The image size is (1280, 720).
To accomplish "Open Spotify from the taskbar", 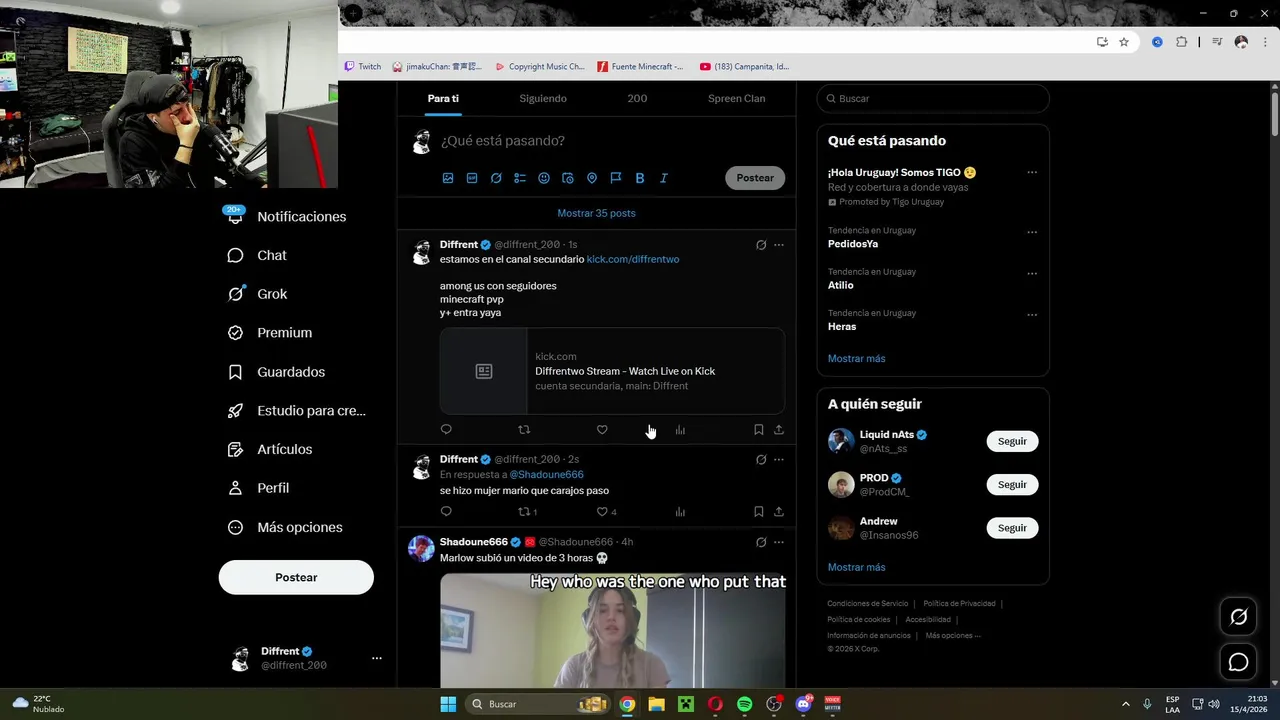I will (x=745, y=704).
